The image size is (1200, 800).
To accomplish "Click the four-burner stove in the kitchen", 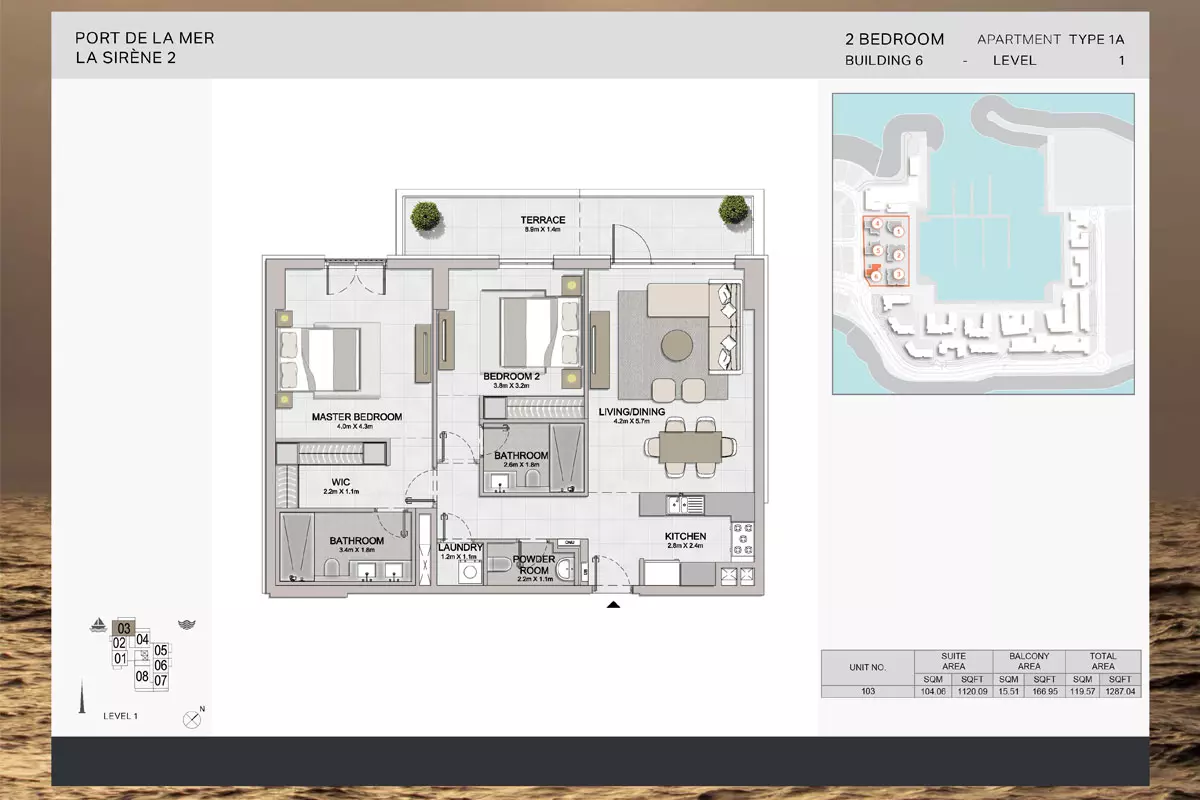I will [x=742, y=540].
